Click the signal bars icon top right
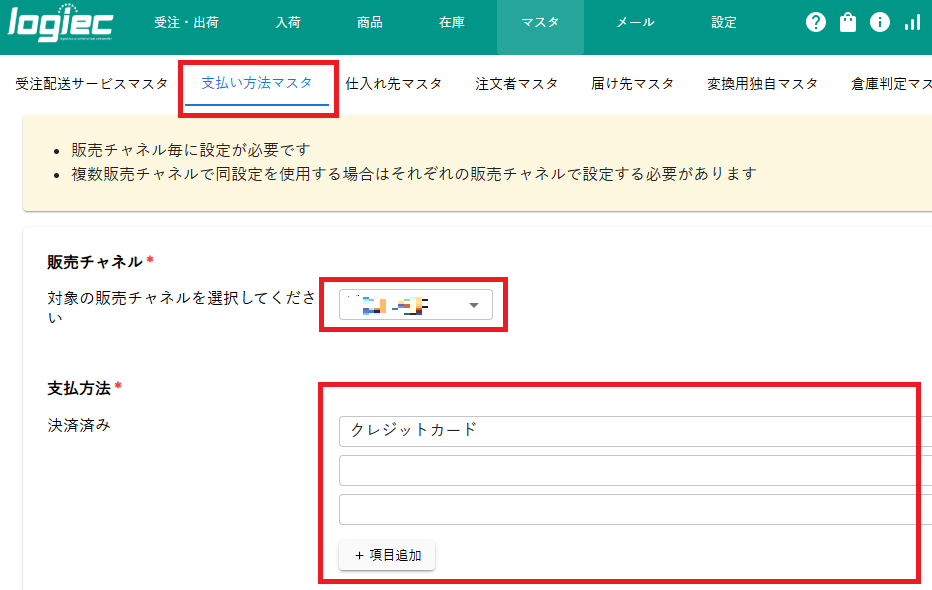 tap(911, 21)
